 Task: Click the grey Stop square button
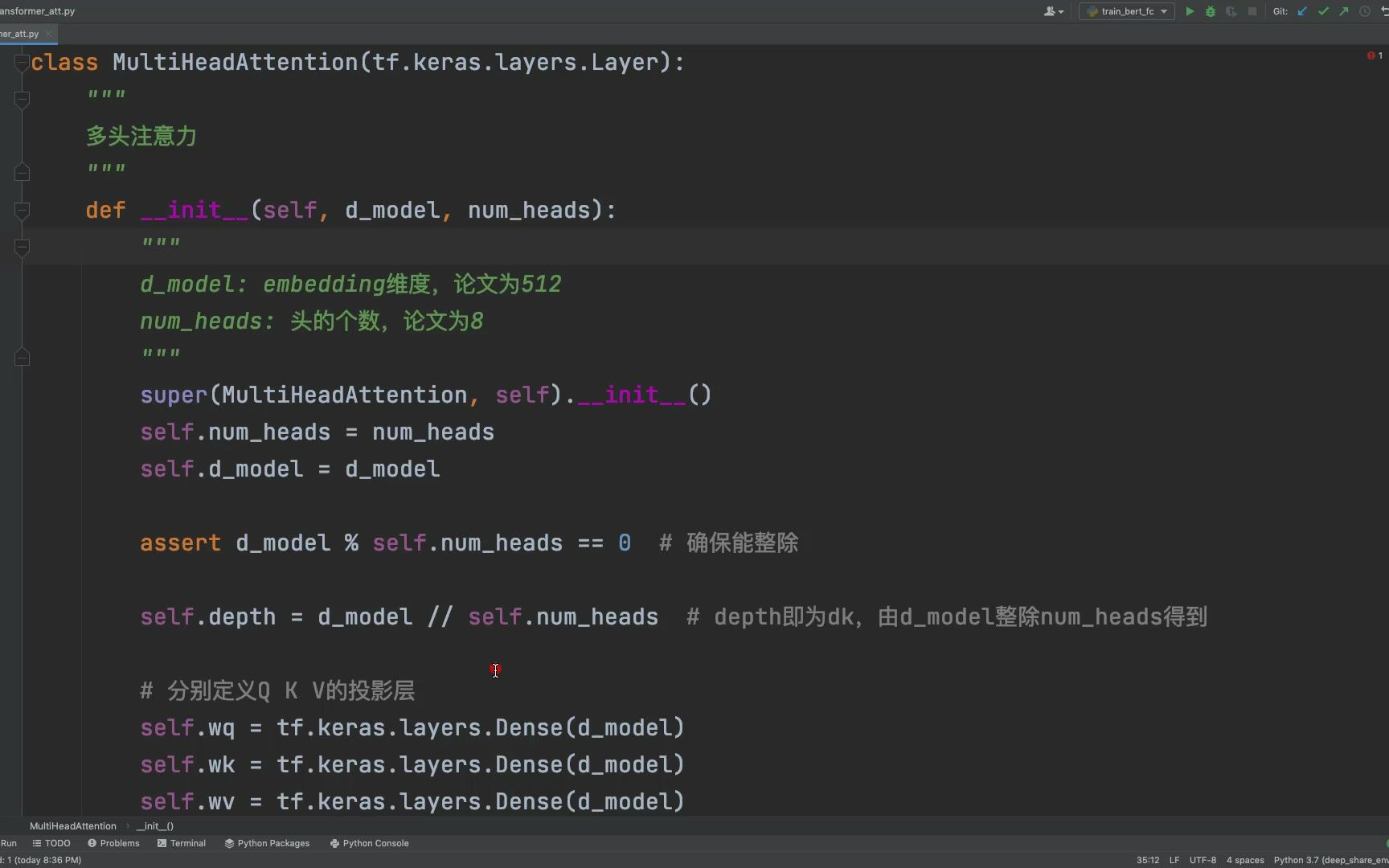(x=1252, y=11)
